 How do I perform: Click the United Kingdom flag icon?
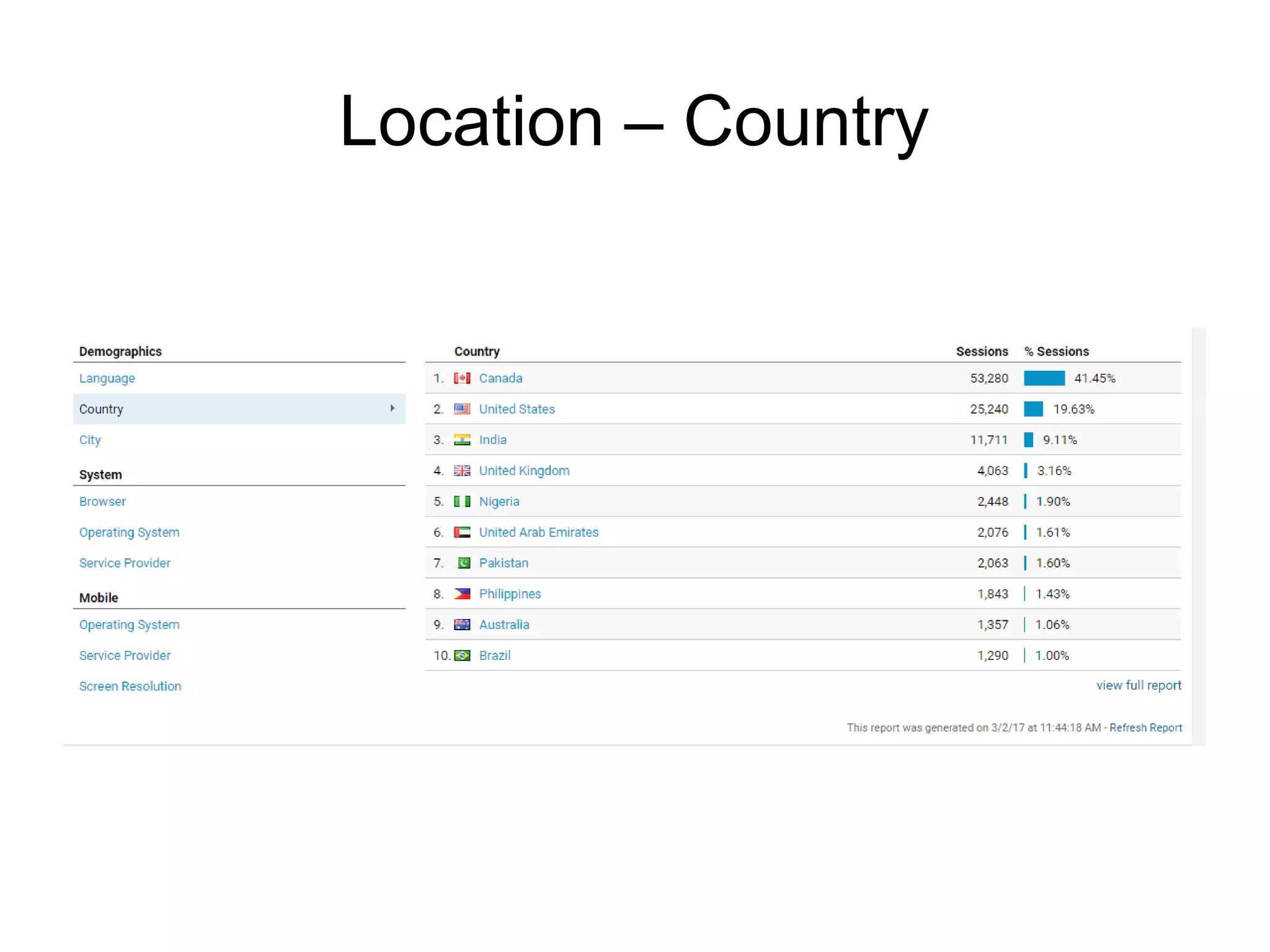pos(462,471)
